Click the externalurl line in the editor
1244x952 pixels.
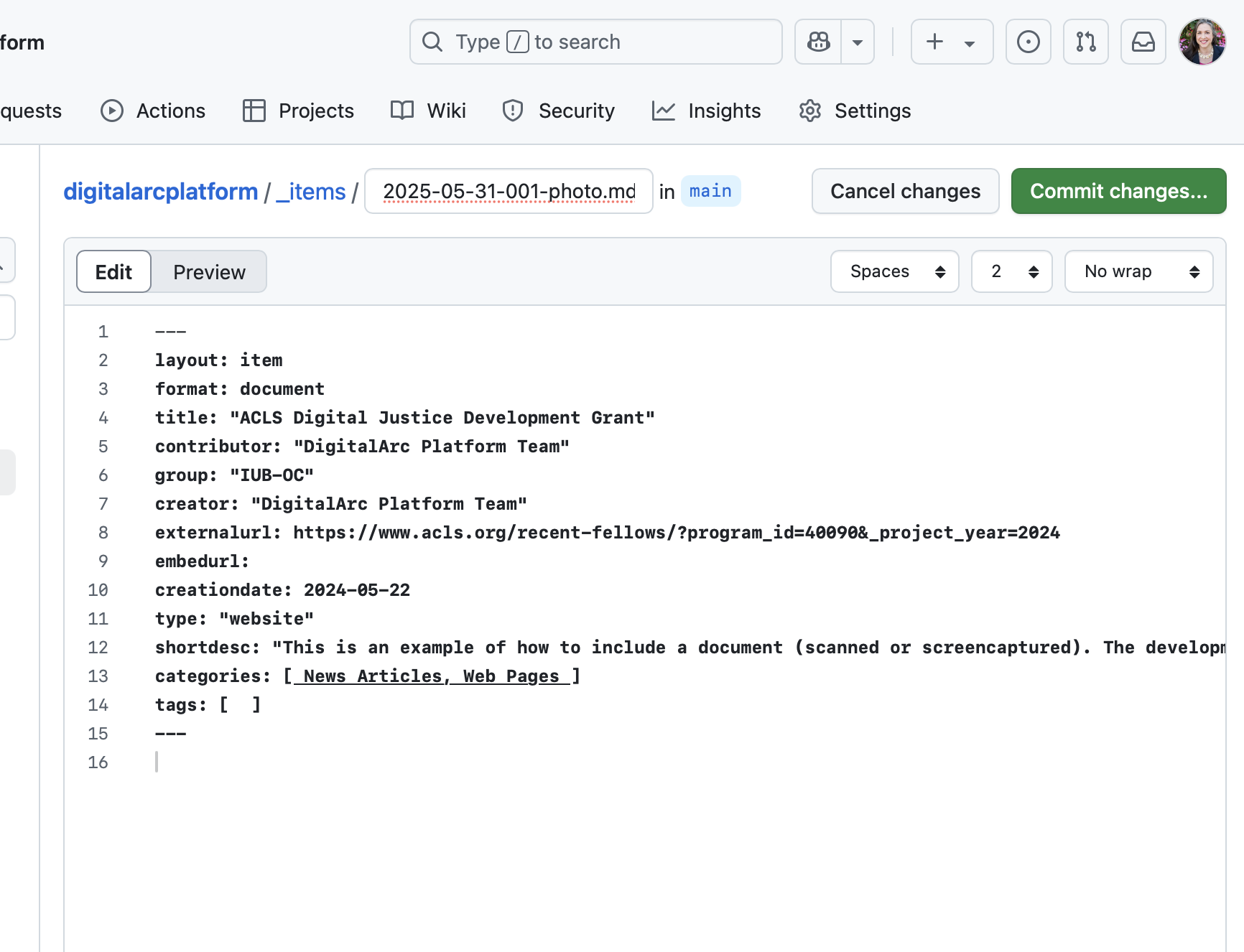[608, 533]
